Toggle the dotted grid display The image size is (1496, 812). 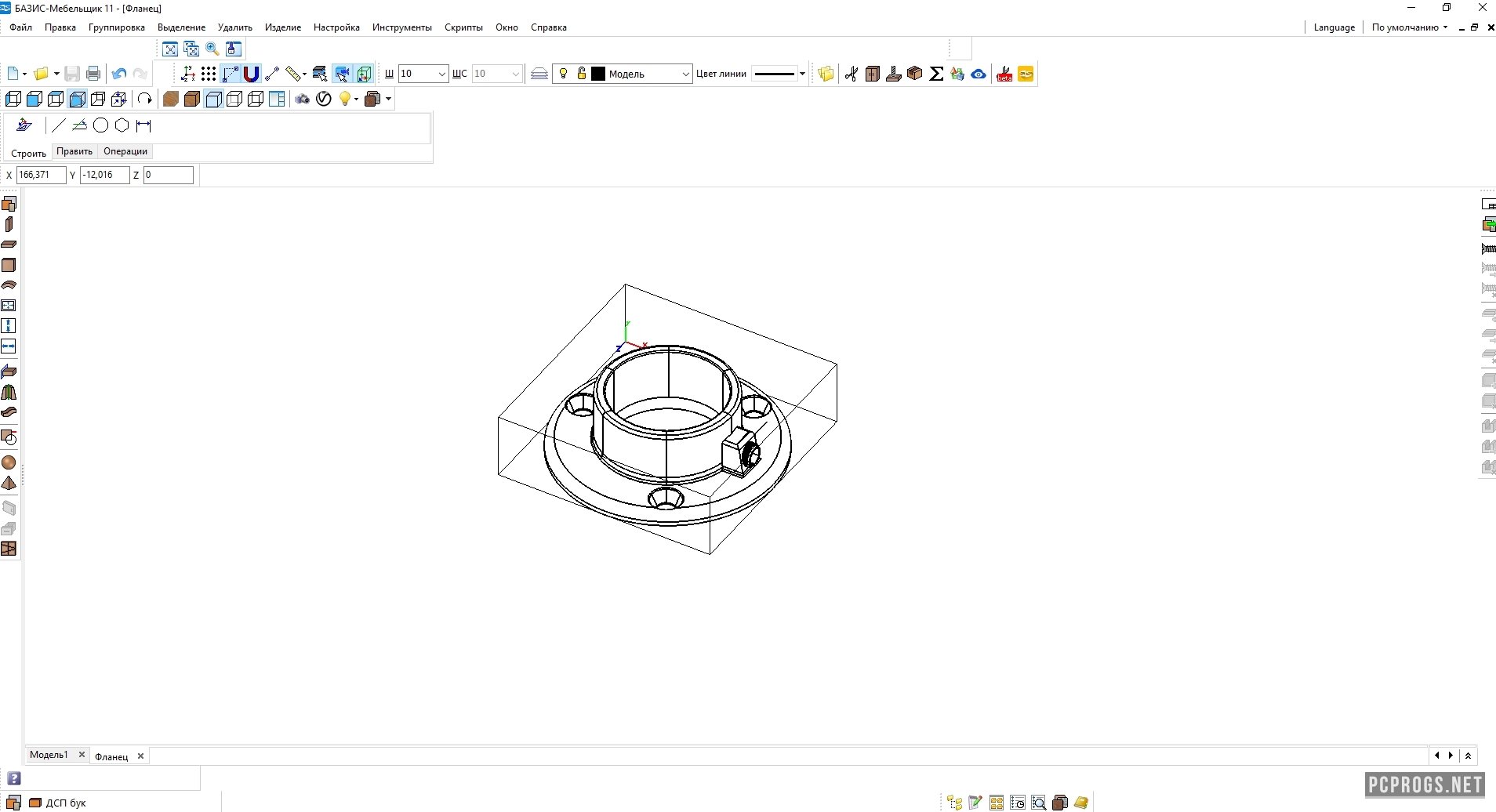coord(209,74)
